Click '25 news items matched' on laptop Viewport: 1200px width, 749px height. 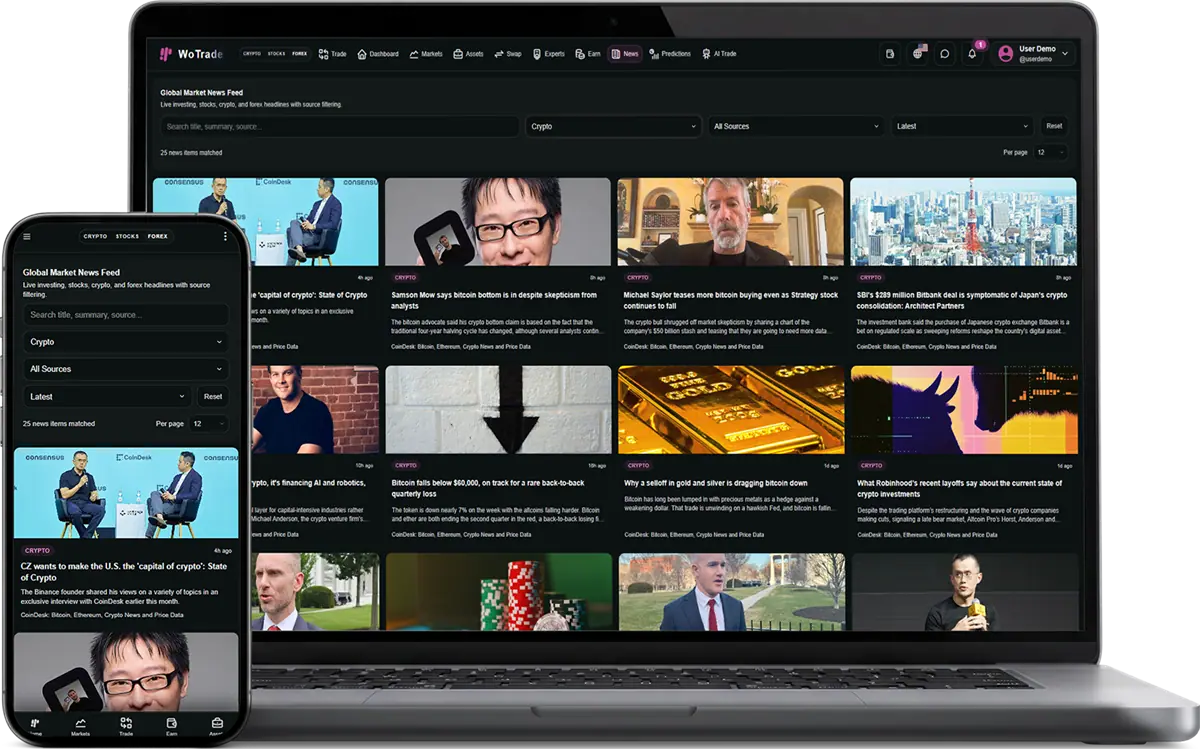pyautogui.click(x=191, y=153)
